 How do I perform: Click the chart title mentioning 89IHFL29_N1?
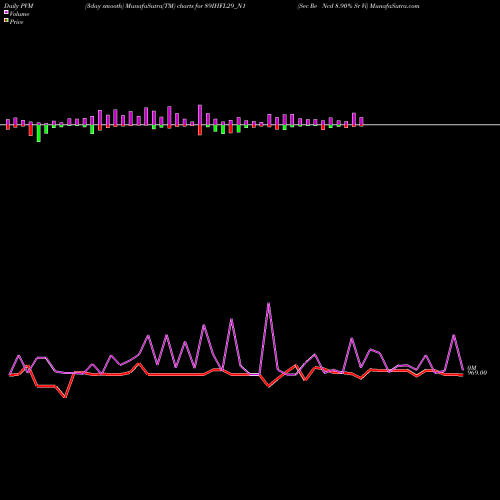[165, 6]
